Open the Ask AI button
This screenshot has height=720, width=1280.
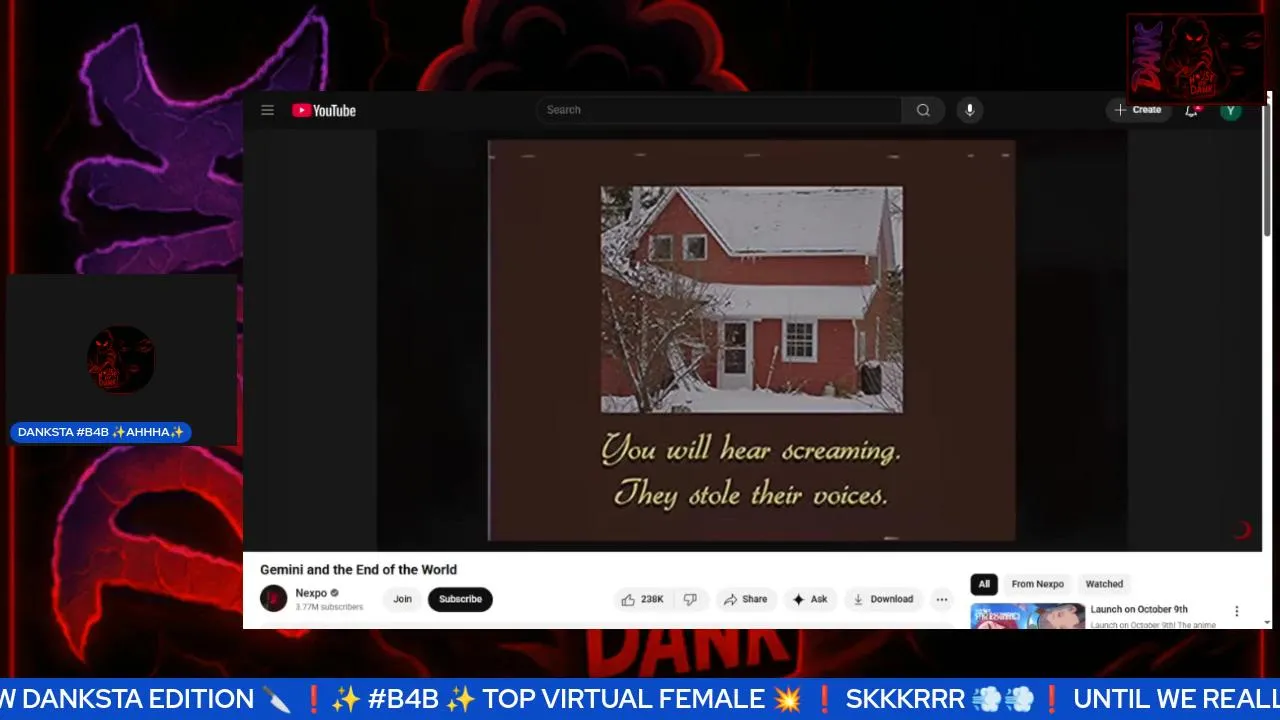tap(810, 599)
